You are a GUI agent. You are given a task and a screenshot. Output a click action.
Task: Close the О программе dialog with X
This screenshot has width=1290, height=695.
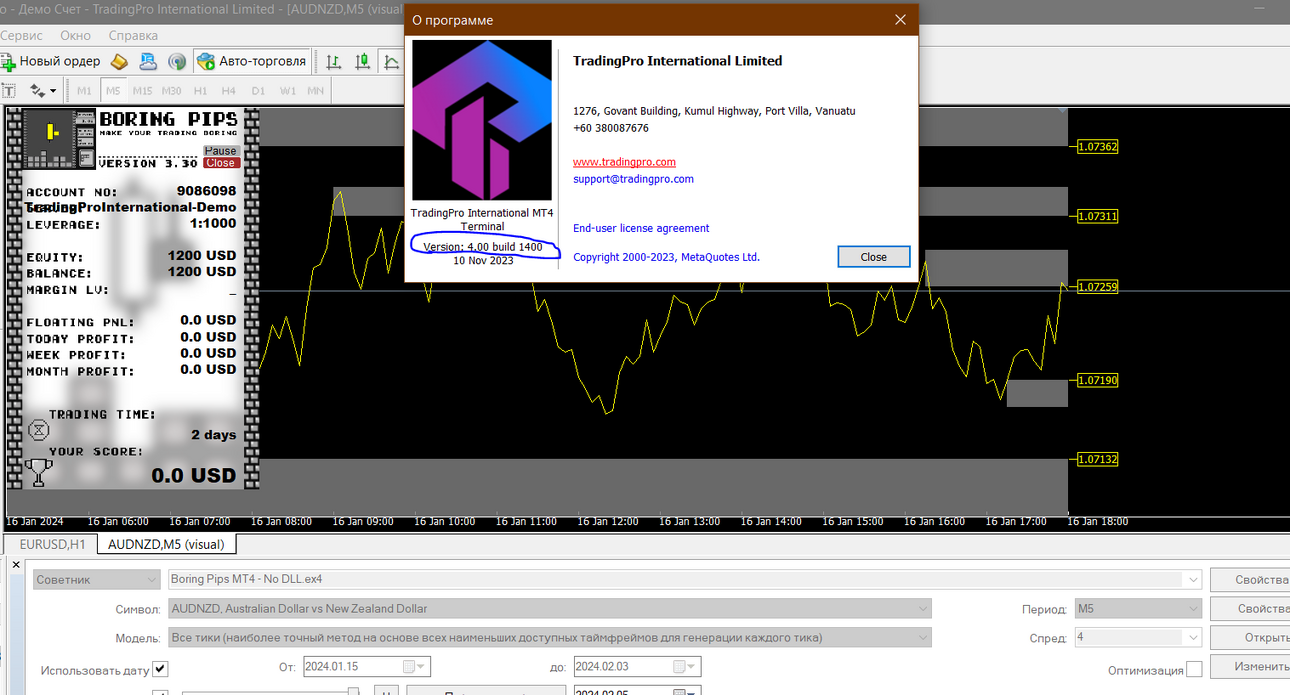point(901,20)
